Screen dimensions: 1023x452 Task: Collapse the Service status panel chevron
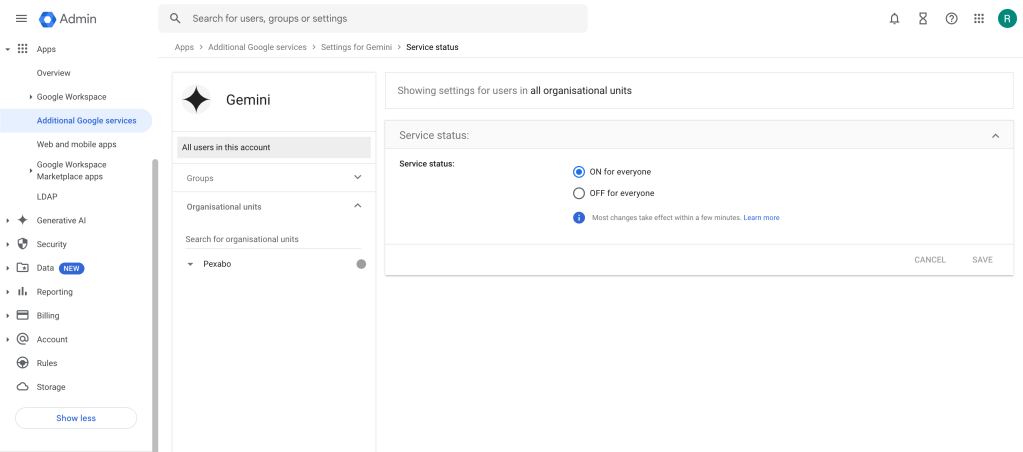[x=996, y=136]
